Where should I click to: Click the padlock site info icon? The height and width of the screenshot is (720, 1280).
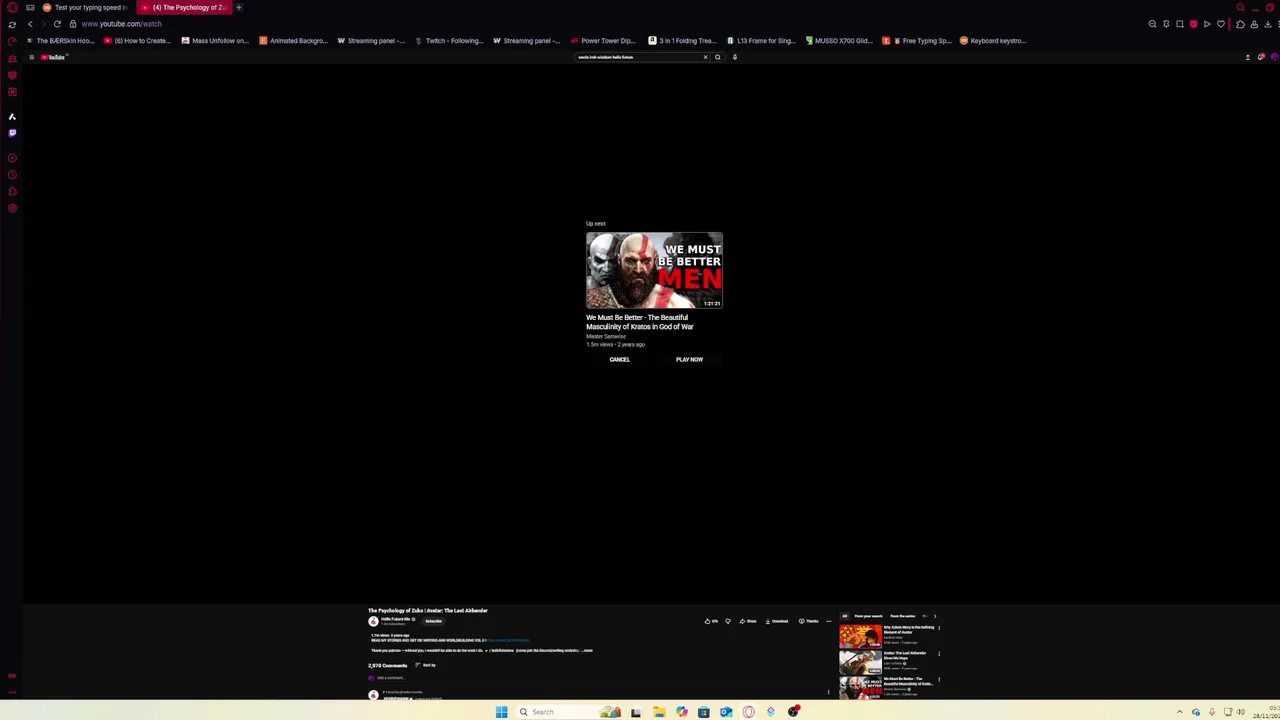[x=72, y=24]
